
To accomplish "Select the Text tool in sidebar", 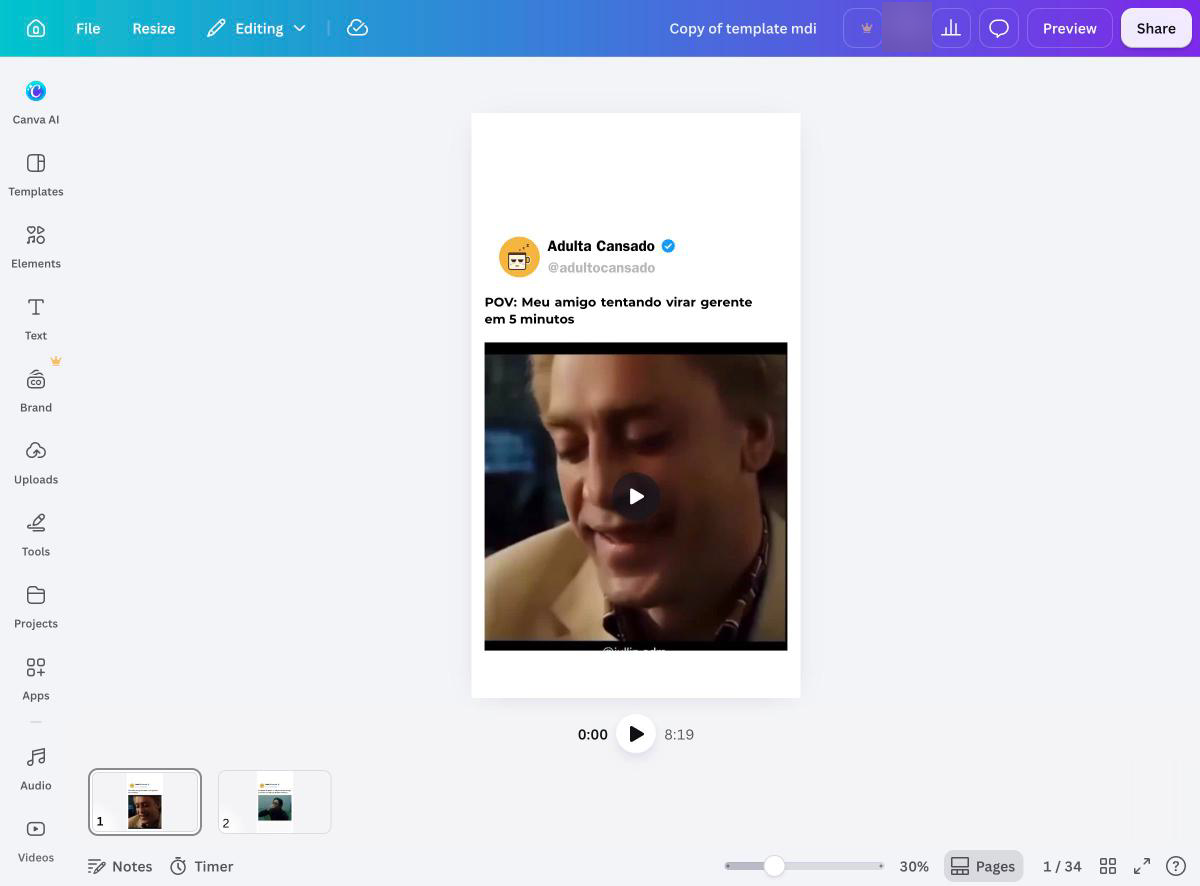I will (x=36, y=319).
